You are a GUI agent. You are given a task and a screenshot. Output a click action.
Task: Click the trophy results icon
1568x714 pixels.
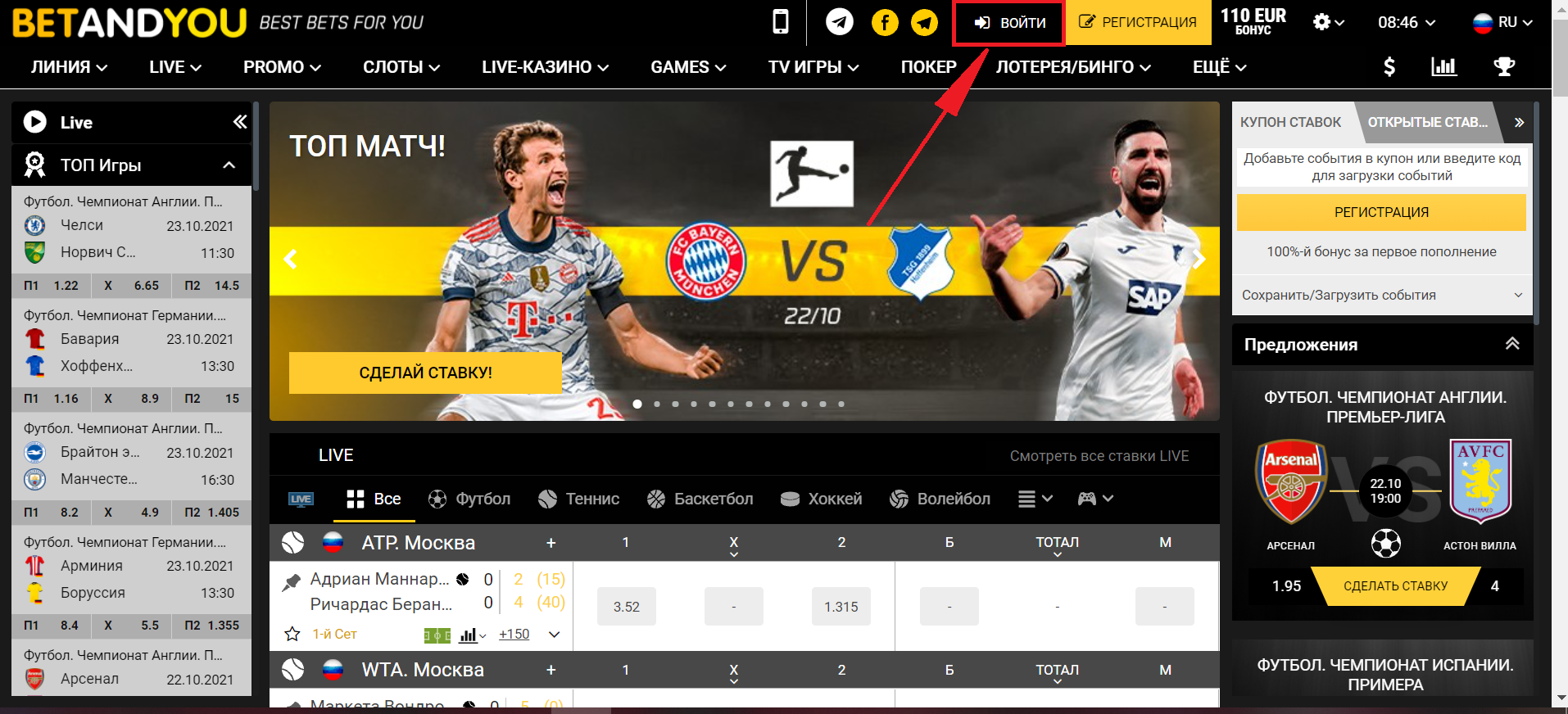pos(1504,67)
